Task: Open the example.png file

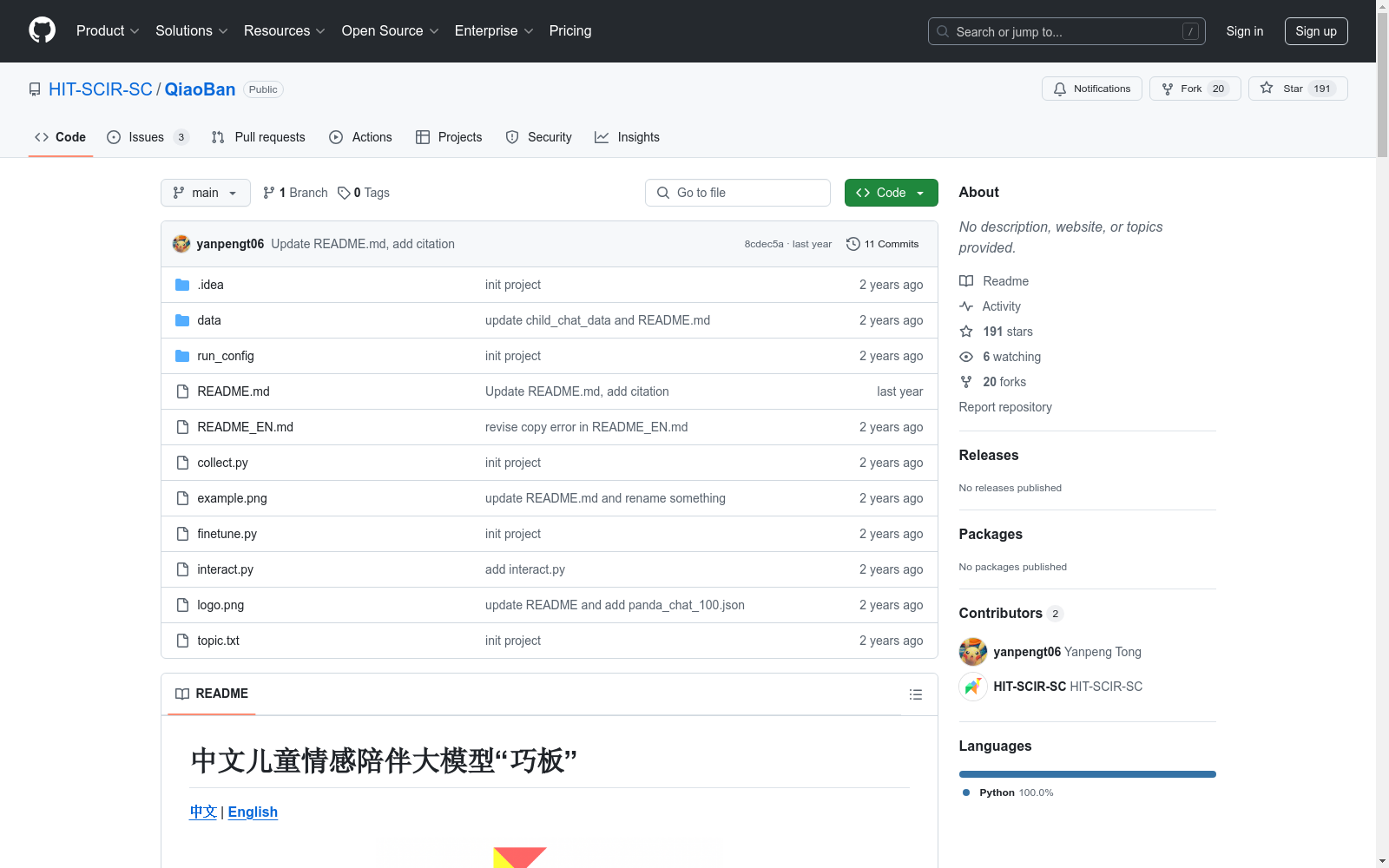Action: pyautogui.click(x=232, y=498)
